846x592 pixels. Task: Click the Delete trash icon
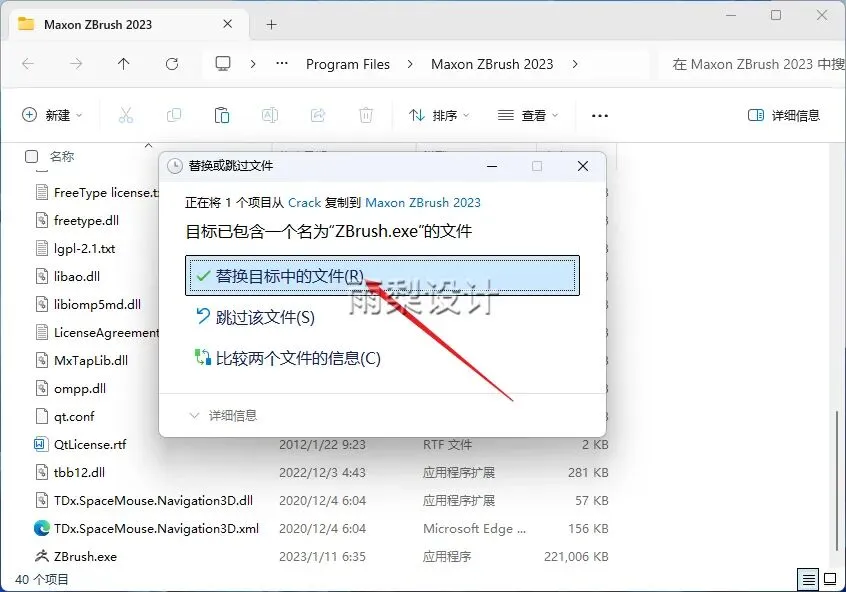tap(366, 115)
